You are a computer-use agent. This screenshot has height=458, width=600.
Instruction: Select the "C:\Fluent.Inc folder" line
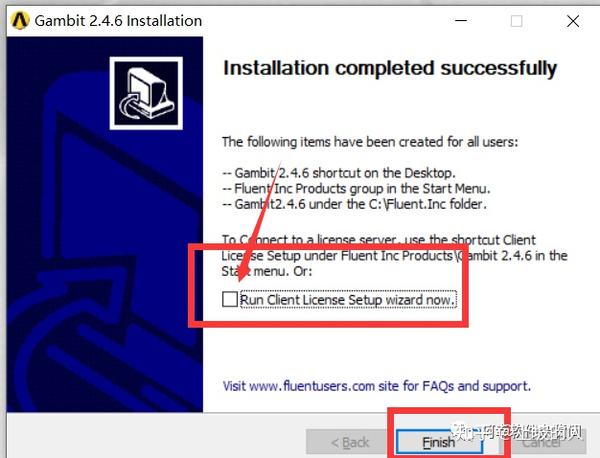[355, 204]
